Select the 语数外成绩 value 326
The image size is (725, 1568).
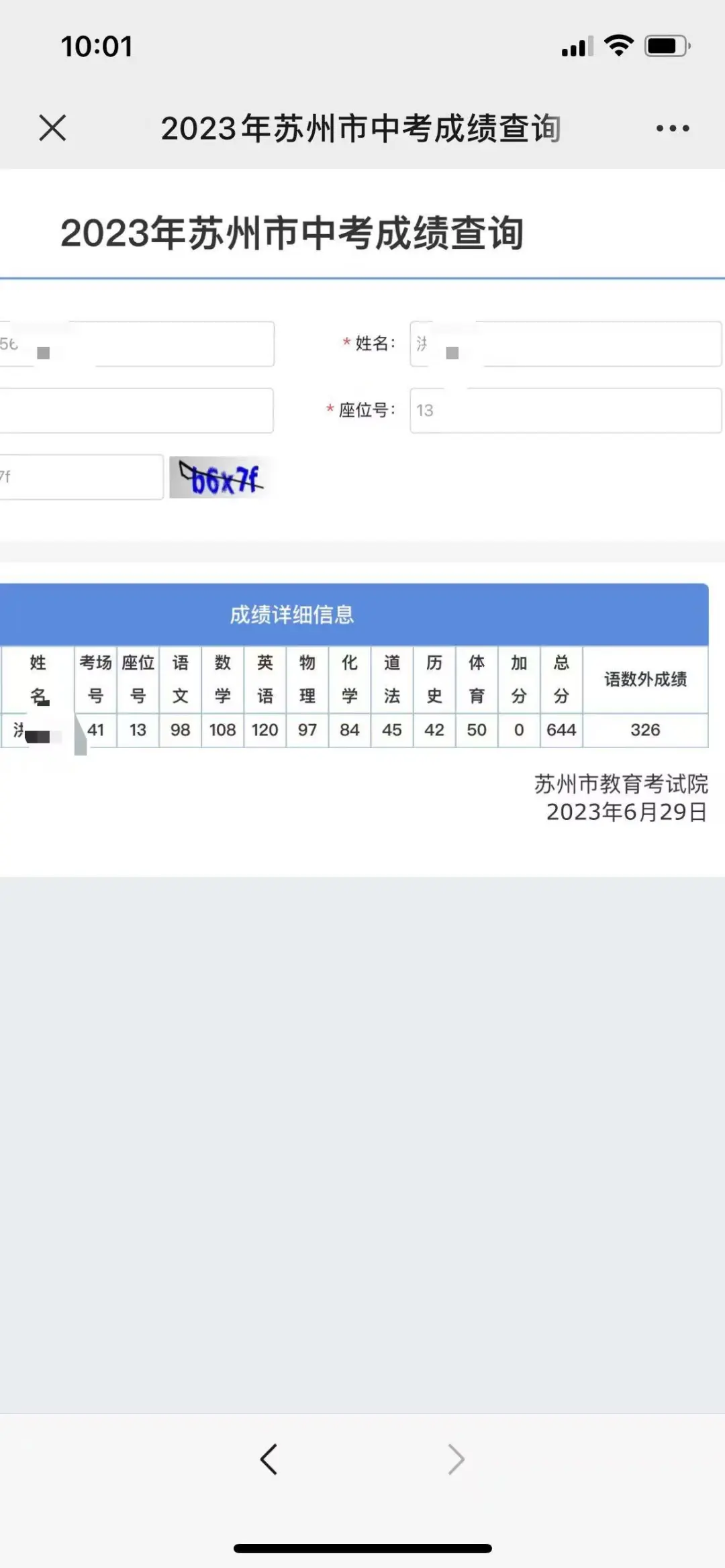(645, 729)
